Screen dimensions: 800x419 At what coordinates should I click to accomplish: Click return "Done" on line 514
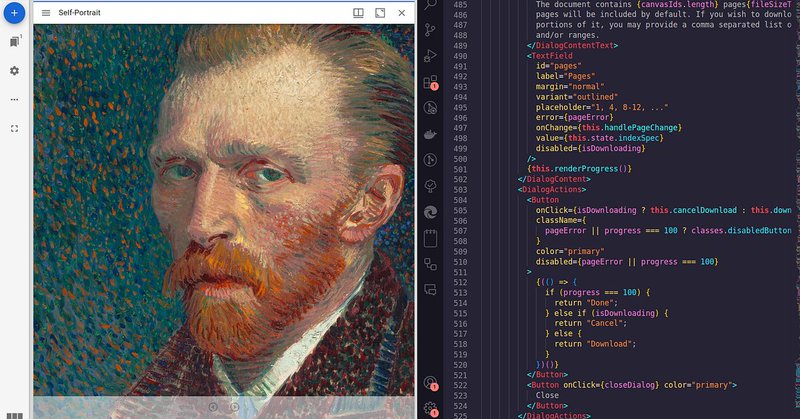586,303
